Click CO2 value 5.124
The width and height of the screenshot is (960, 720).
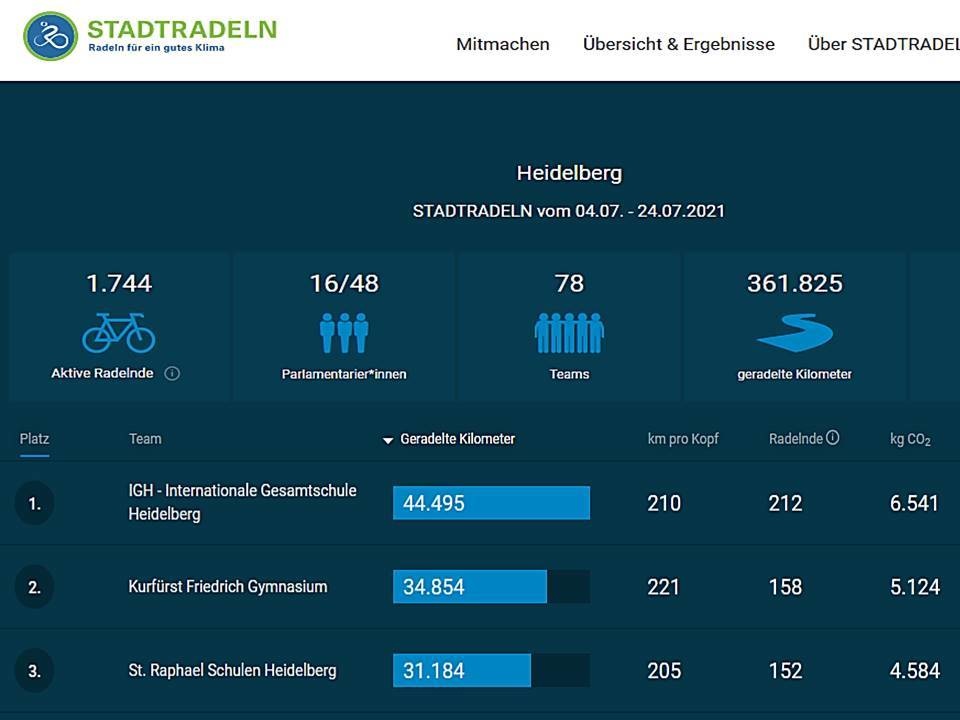pyautogui.click(x=915, y=587)
